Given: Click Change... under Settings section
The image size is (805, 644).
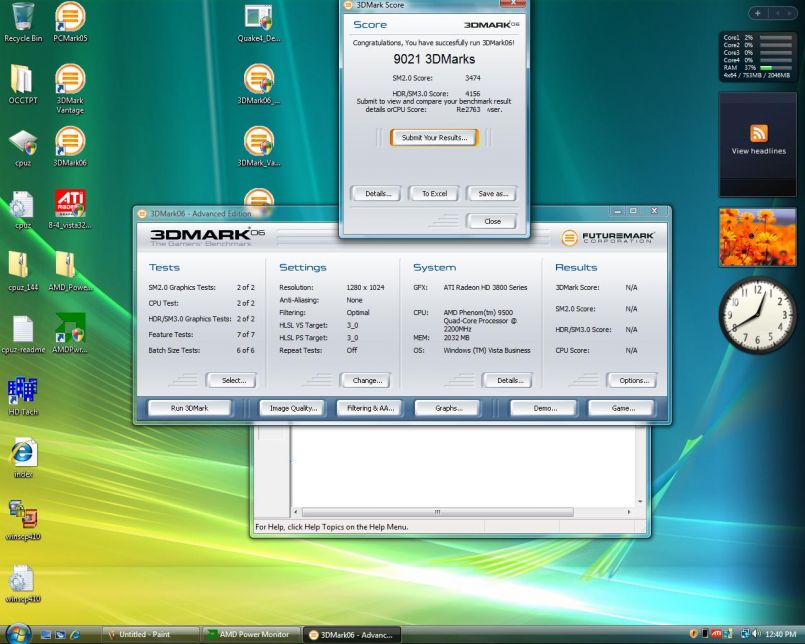Looking at the screenshot, I should pyautogui.click(x=366, y=380).
